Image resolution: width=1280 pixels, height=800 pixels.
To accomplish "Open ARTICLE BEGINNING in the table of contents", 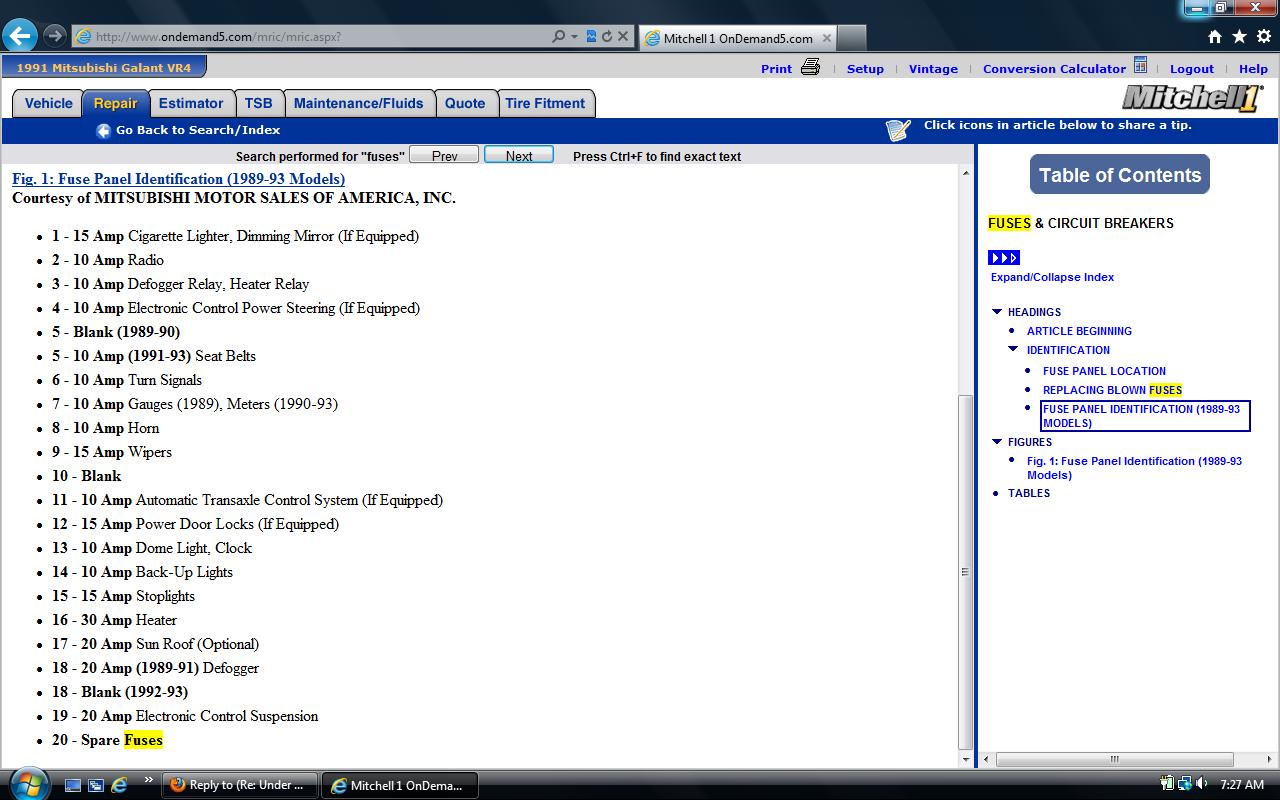I will pos(1079,331).
